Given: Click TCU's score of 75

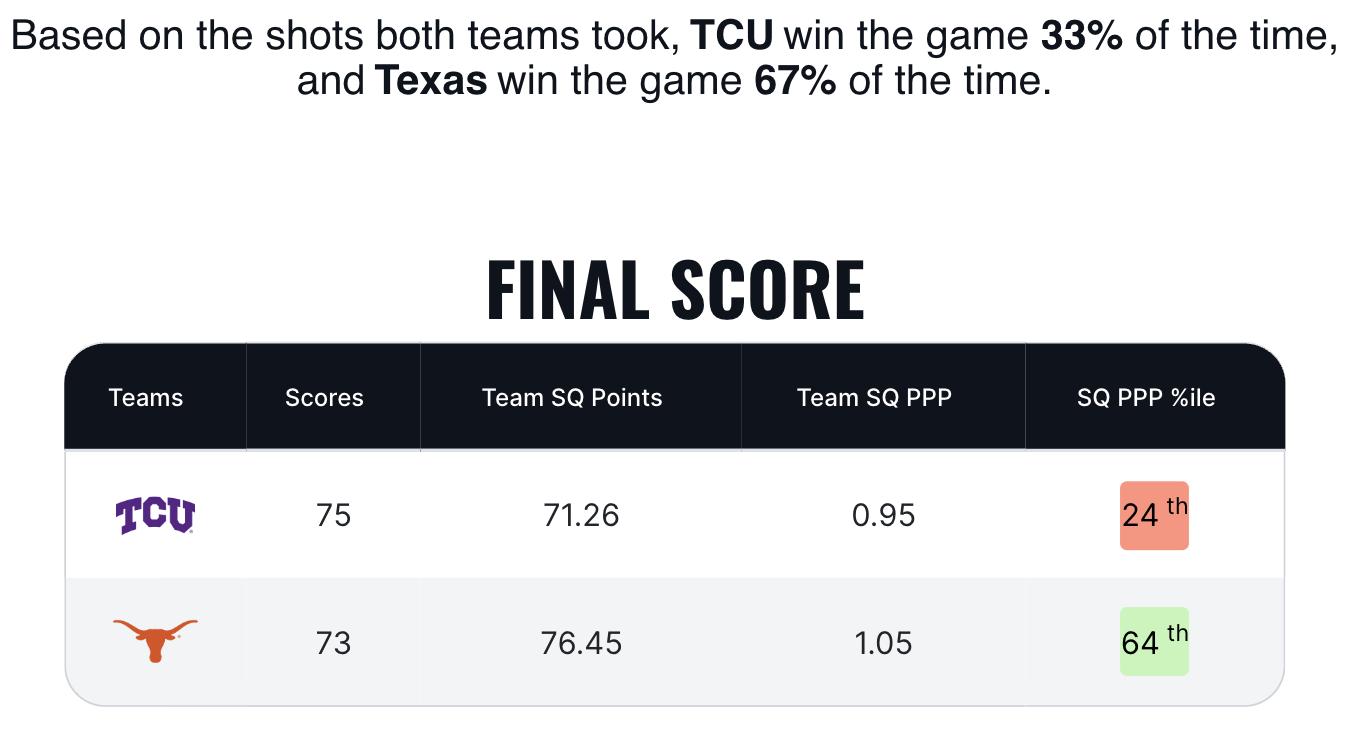Looking at the screenshot, I should [x=333, y=516].
